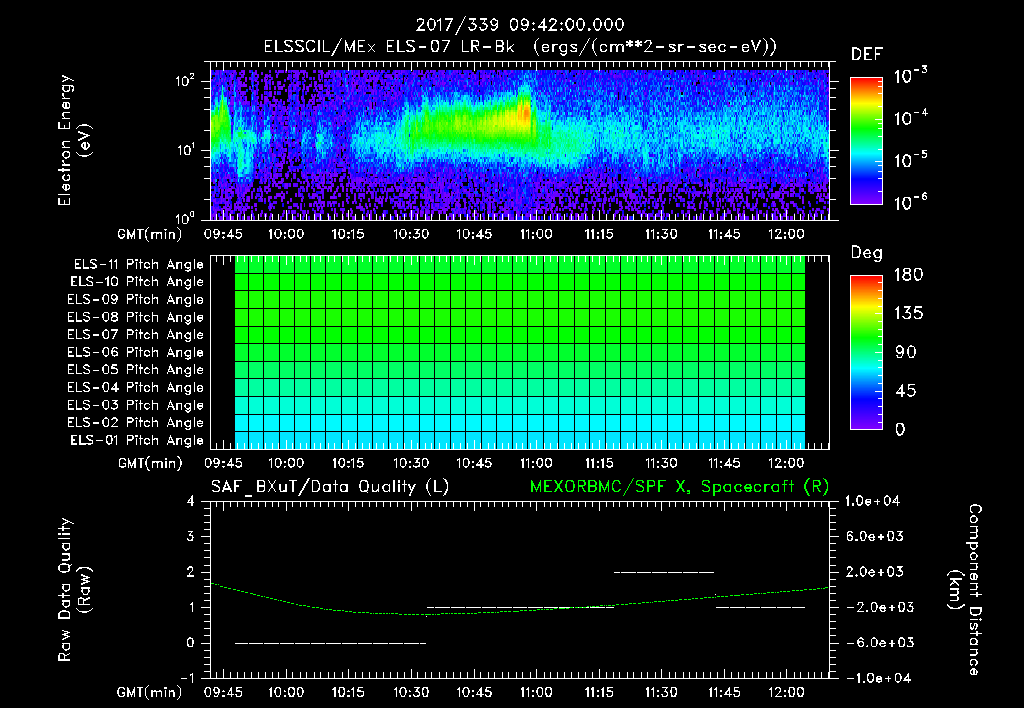
Task: Click the 180 value on the Deg scale
Action: tap(908, 275)
